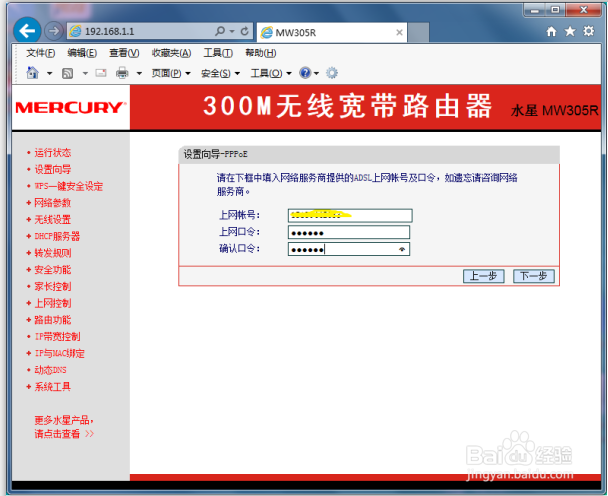
Task: Expand 路由功能 sidebar section
Action: (52, 320)
